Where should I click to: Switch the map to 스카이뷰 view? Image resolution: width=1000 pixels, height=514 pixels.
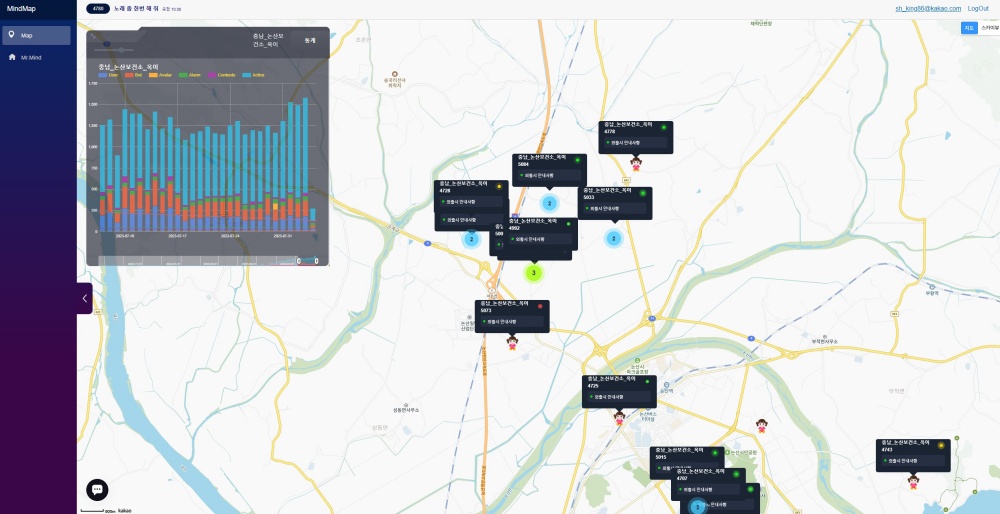tap(990, 28)
